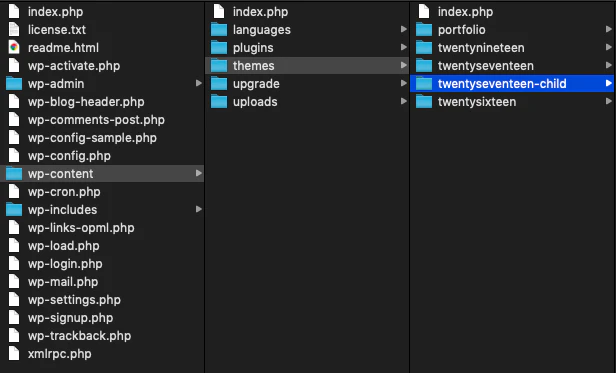Click the twentynineteen folder icon
616x373 pixels.
(x=424, y=48)
